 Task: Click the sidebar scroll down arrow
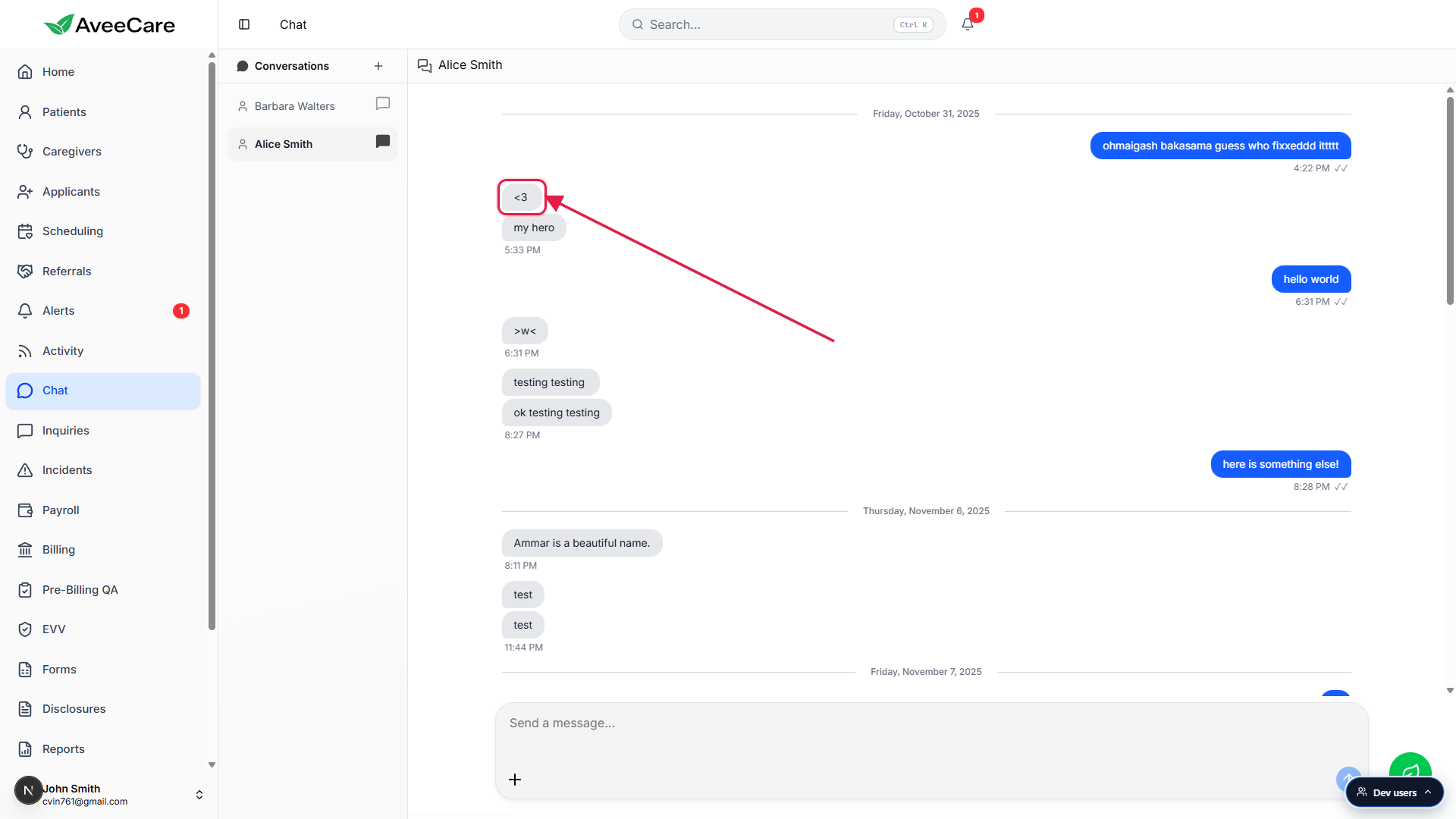(212, 765)
